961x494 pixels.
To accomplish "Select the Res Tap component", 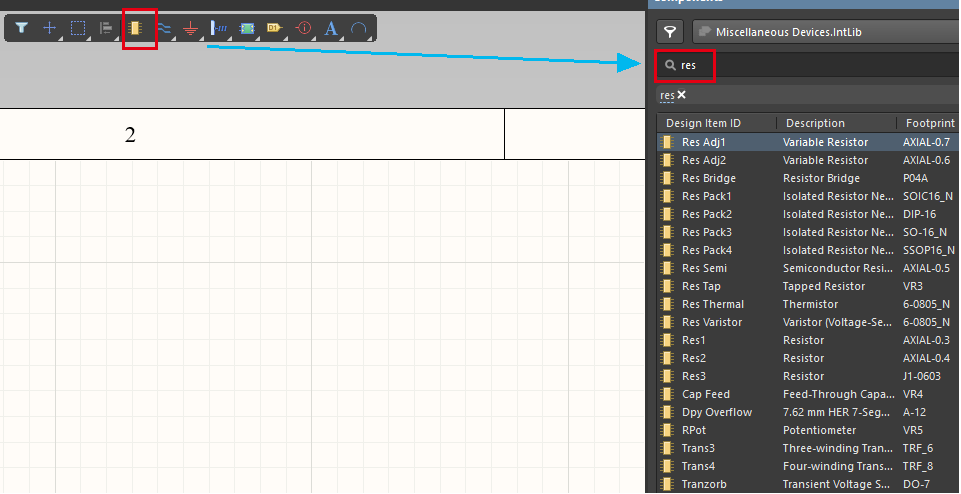I will tap(809, 286).
